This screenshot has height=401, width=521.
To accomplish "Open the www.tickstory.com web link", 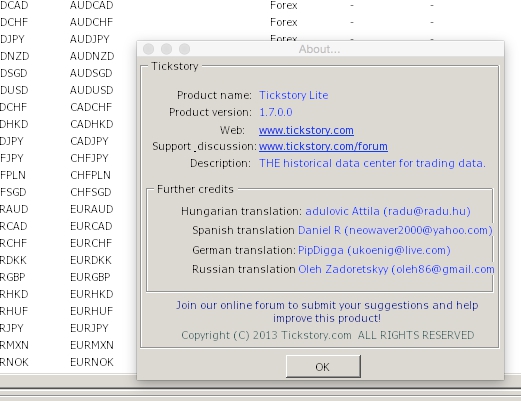I will click(306, 130).
